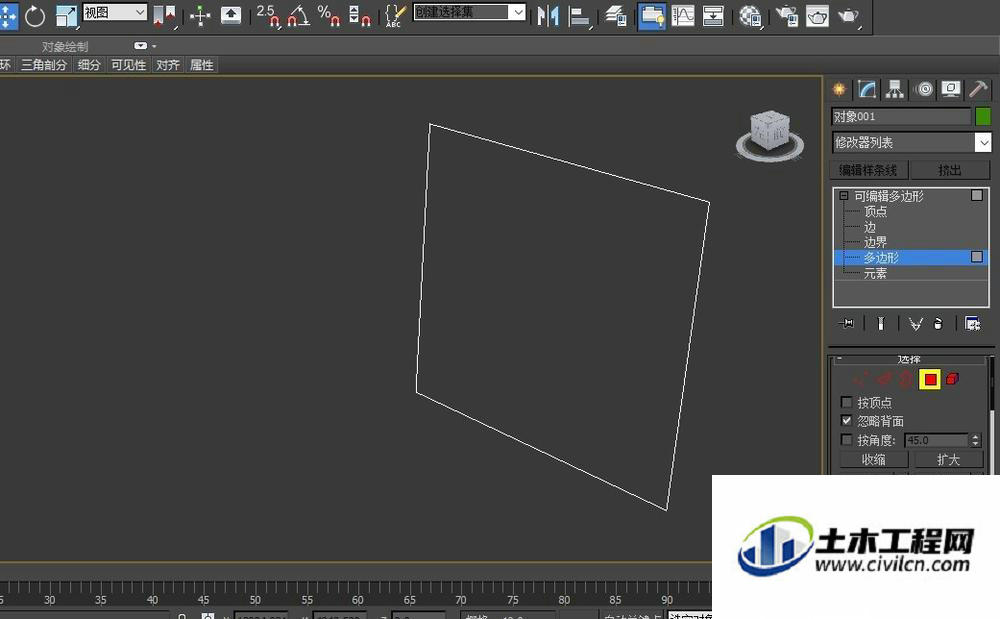Click Remove Modifier from stack icon
Screen dimensions: 1000x619
tap(938, 324)
